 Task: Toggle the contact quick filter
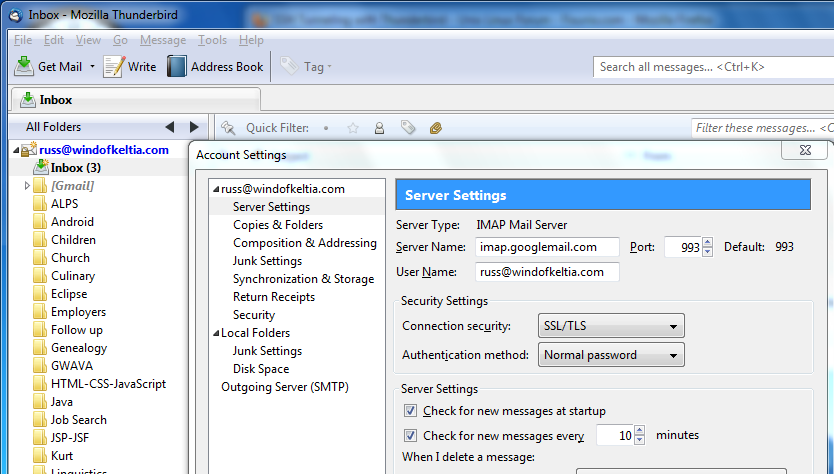pyautogui.click(x=379, y=128)
